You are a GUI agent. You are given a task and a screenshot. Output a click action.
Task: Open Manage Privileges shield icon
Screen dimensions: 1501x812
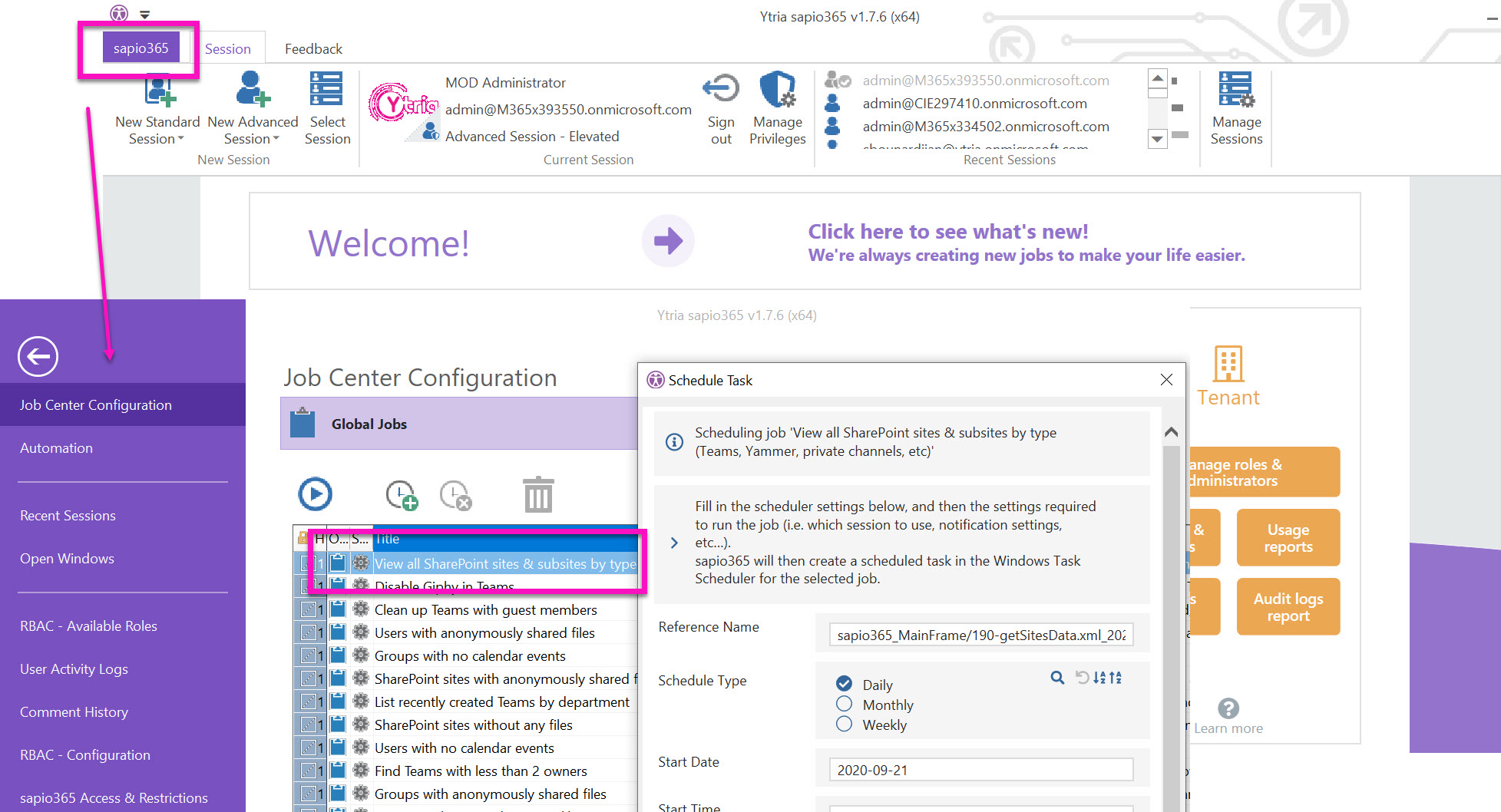pyautogui.click(x=777, y=89)
